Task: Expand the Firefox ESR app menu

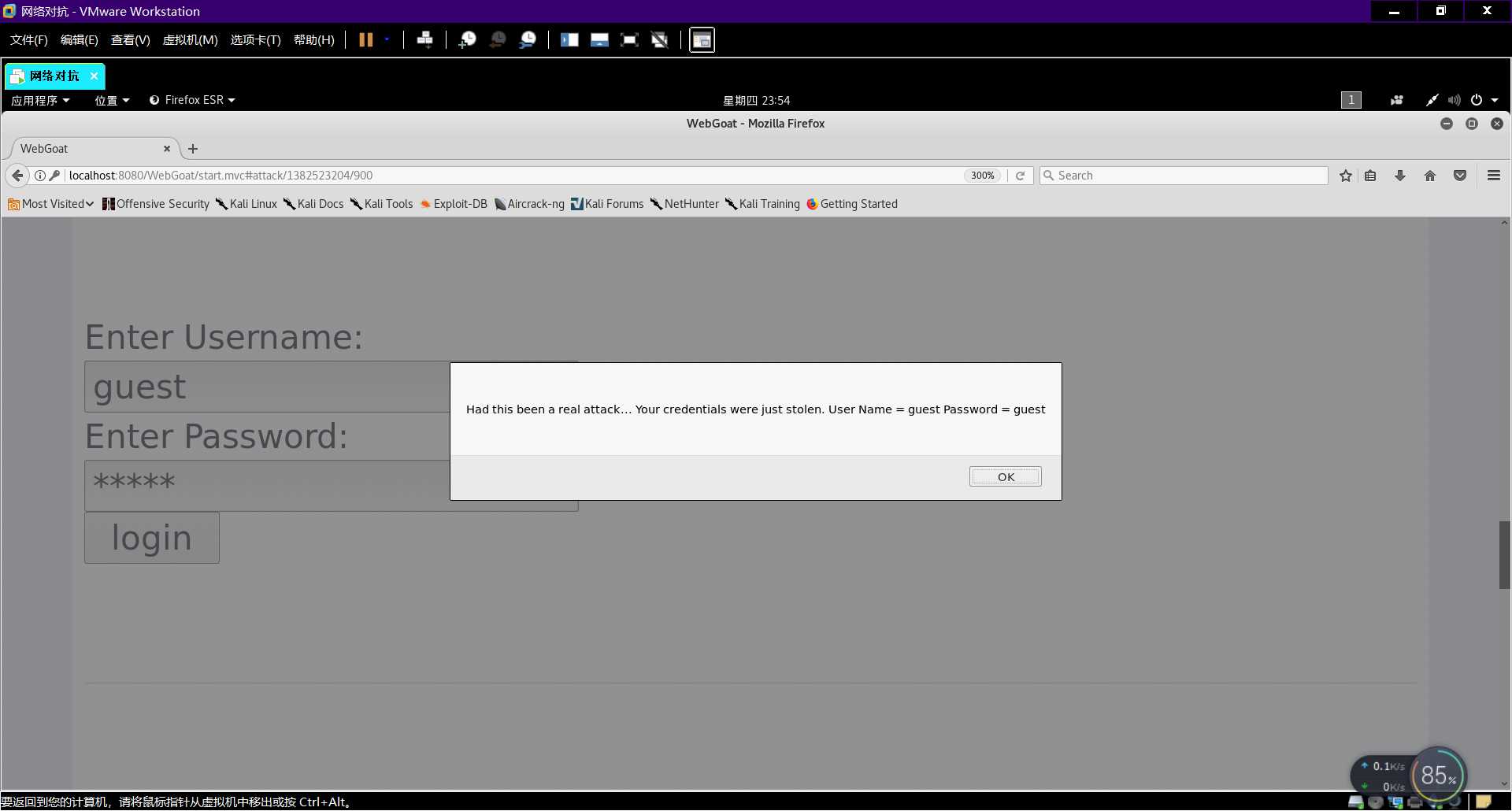Action: click(x=193, y=100)
